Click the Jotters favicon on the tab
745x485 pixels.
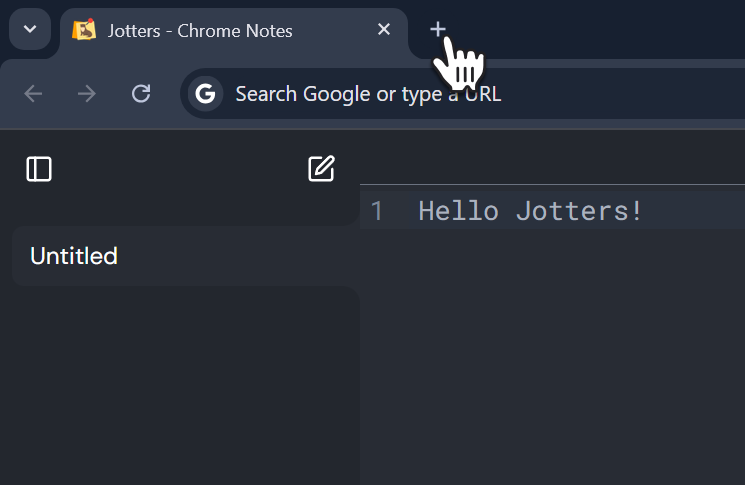(85, 30)
